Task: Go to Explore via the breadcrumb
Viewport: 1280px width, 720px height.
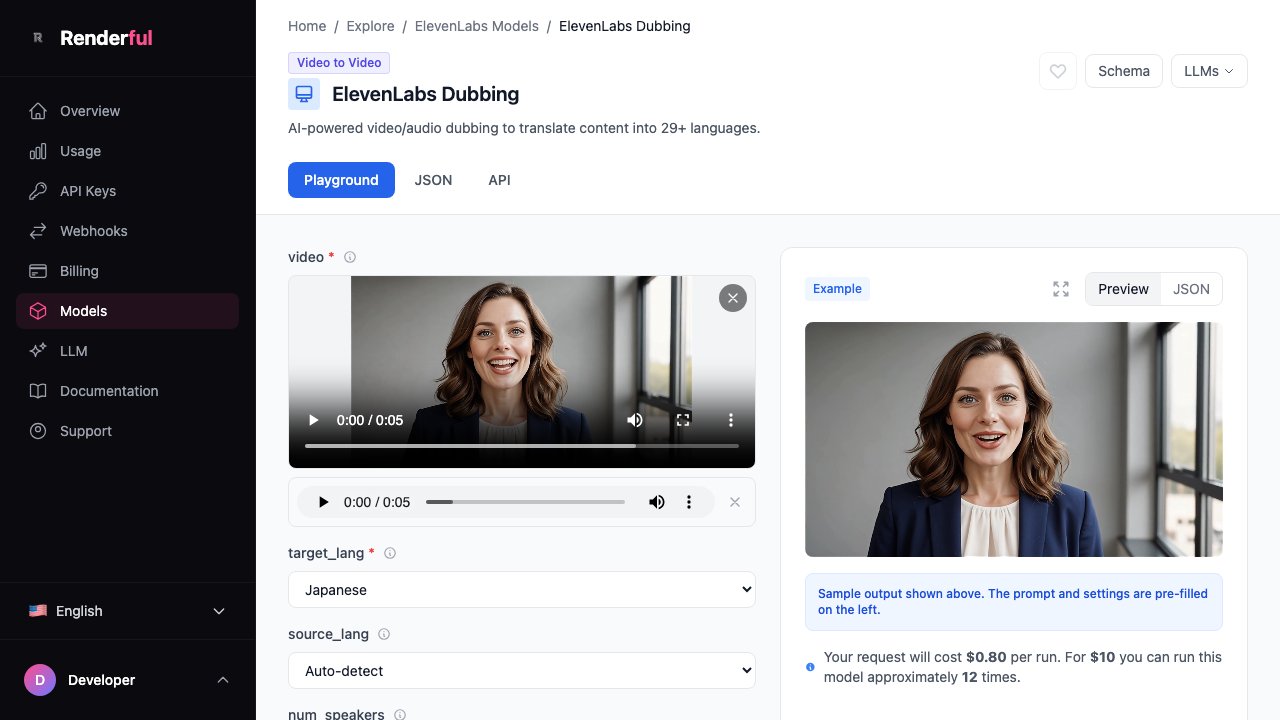Action: point(370,26)
